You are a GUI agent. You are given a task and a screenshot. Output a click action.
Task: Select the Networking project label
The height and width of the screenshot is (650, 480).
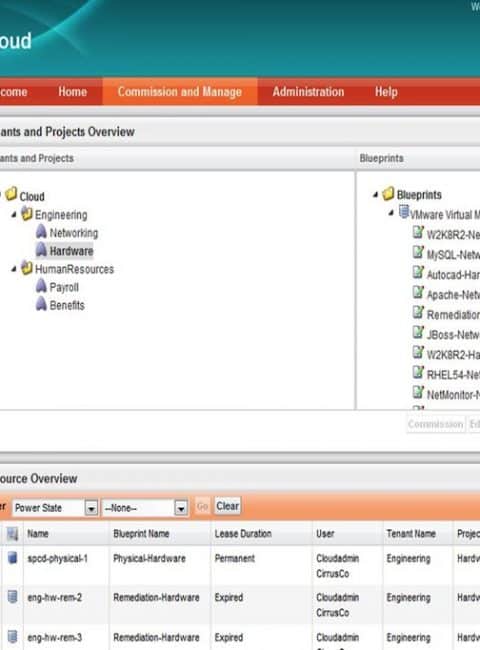click(74, 233)
